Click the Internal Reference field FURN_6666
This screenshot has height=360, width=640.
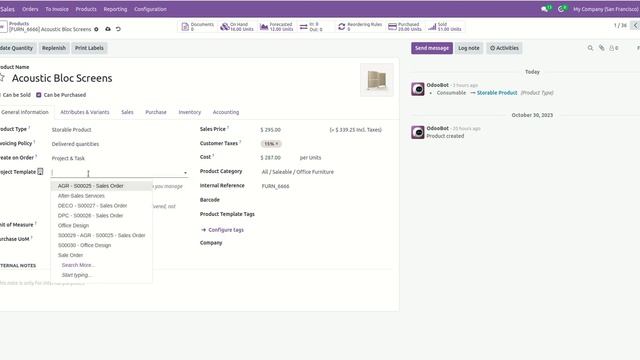(x=327, y=186)
